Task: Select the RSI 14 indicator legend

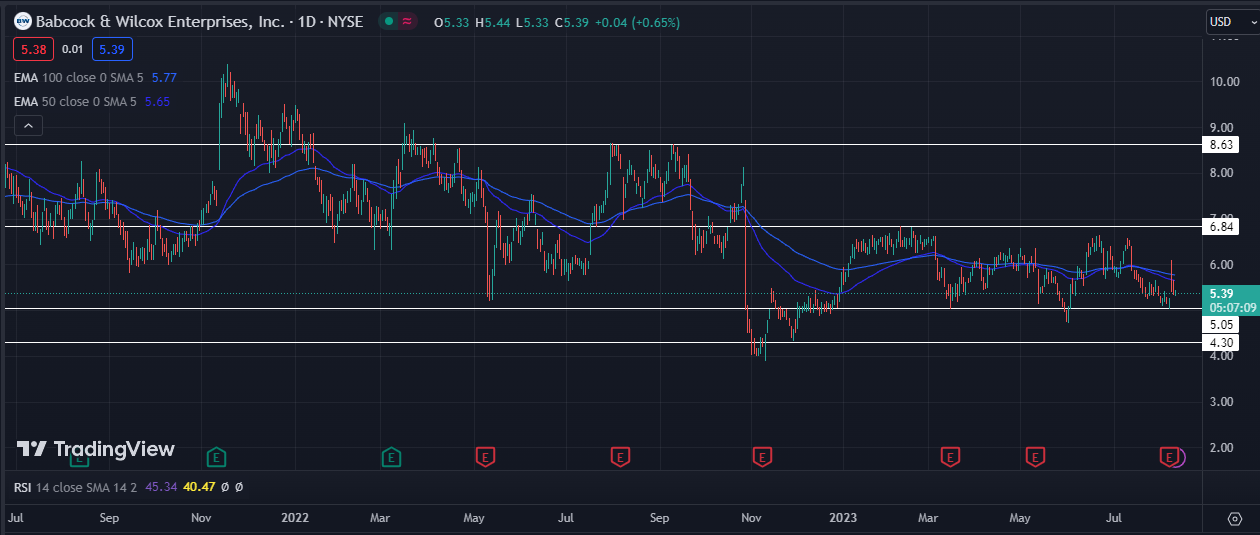Action: point(76,487)
